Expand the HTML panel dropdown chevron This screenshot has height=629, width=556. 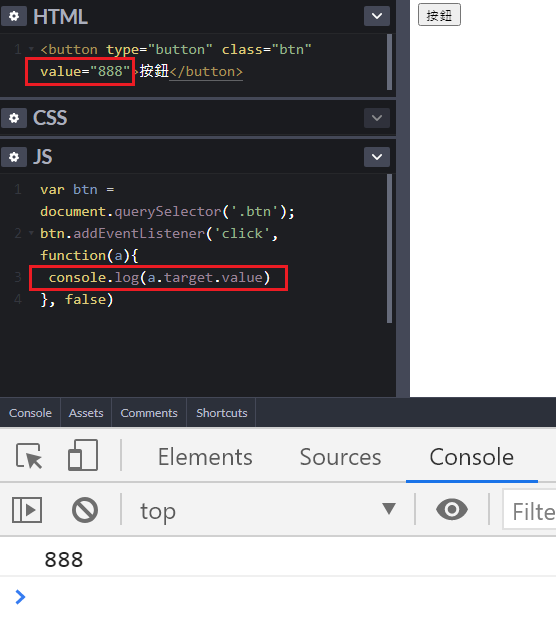point(377,16)
